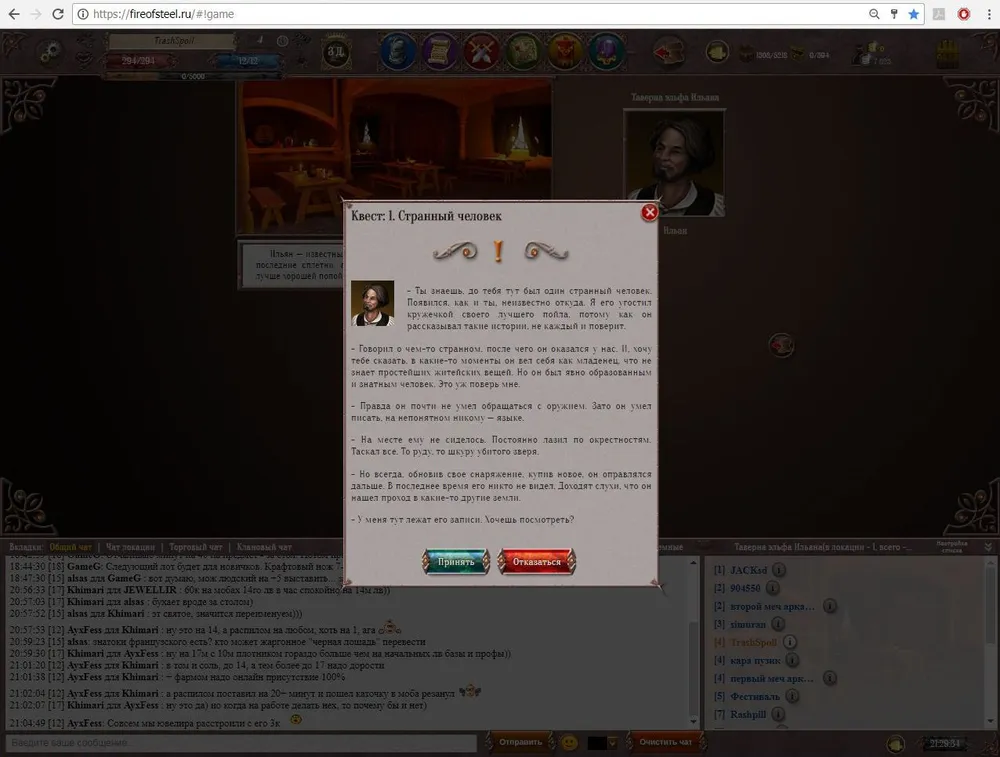Show info for второй меч арка player

pyautogui.click(x=829, y=606)
